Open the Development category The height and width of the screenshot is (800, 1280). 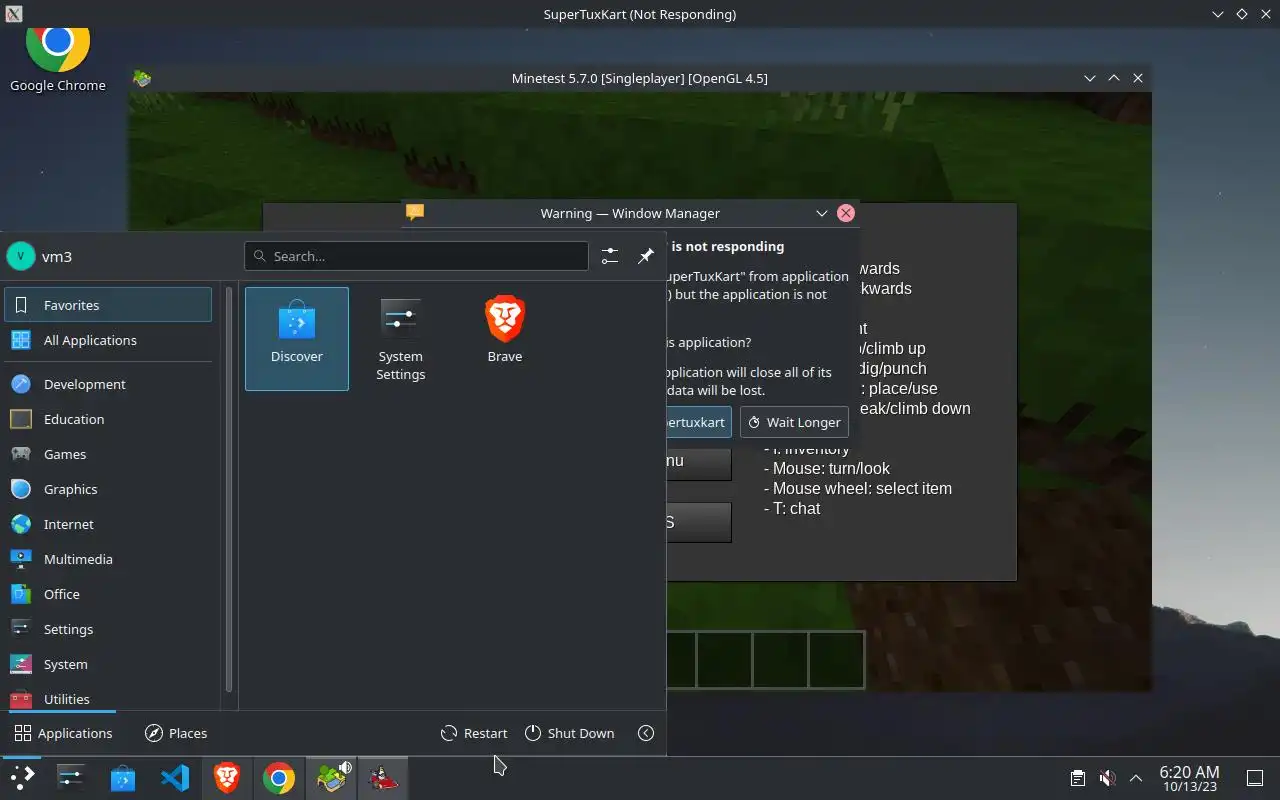click(108, 384)
